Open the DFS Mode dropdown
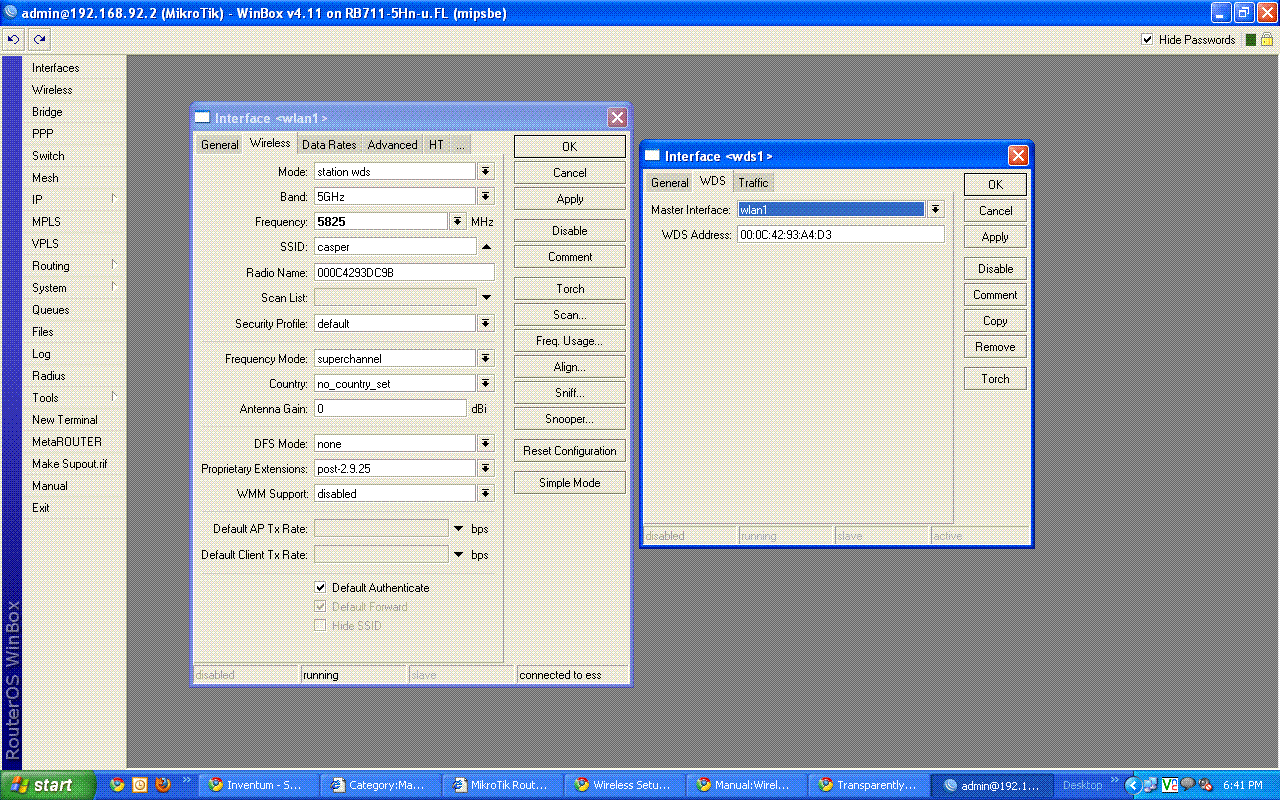Viewport: 1280px width, 800px height. (486, 444)
